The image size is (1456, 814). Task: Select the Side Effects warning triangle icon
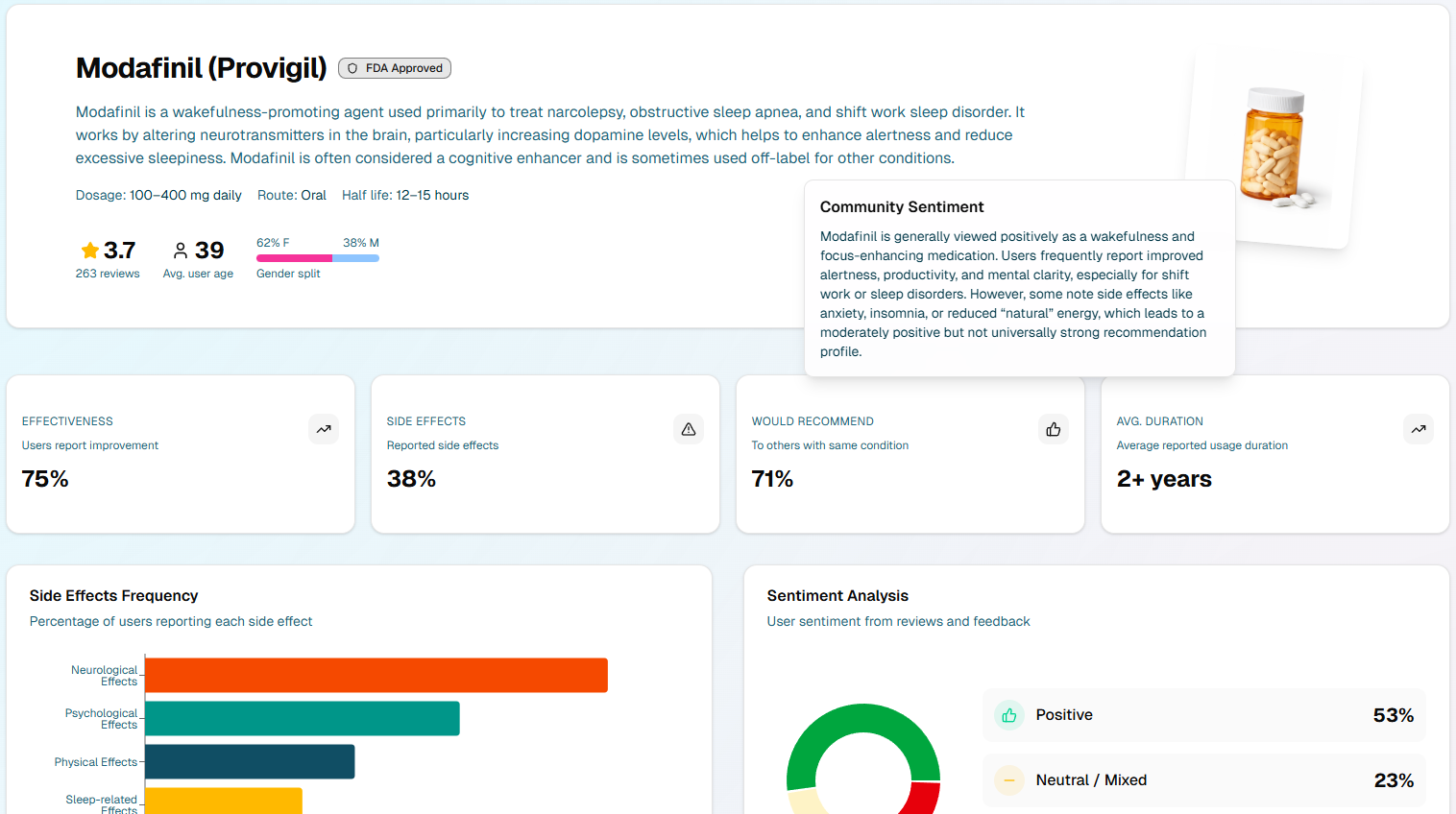point(689,429)
